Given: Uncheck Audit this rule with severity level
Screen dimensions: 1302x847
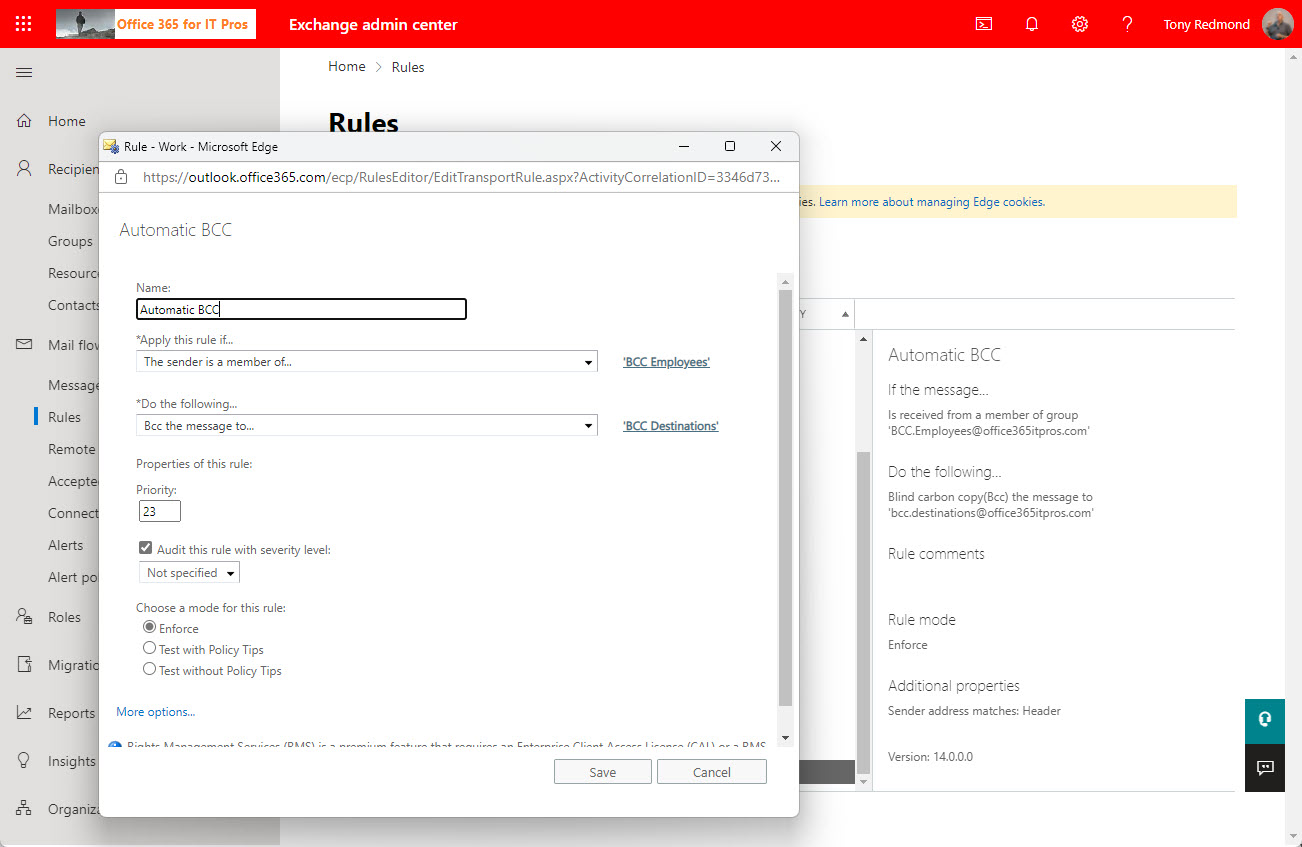Looking at the screenshot, I should pos(146,549).
